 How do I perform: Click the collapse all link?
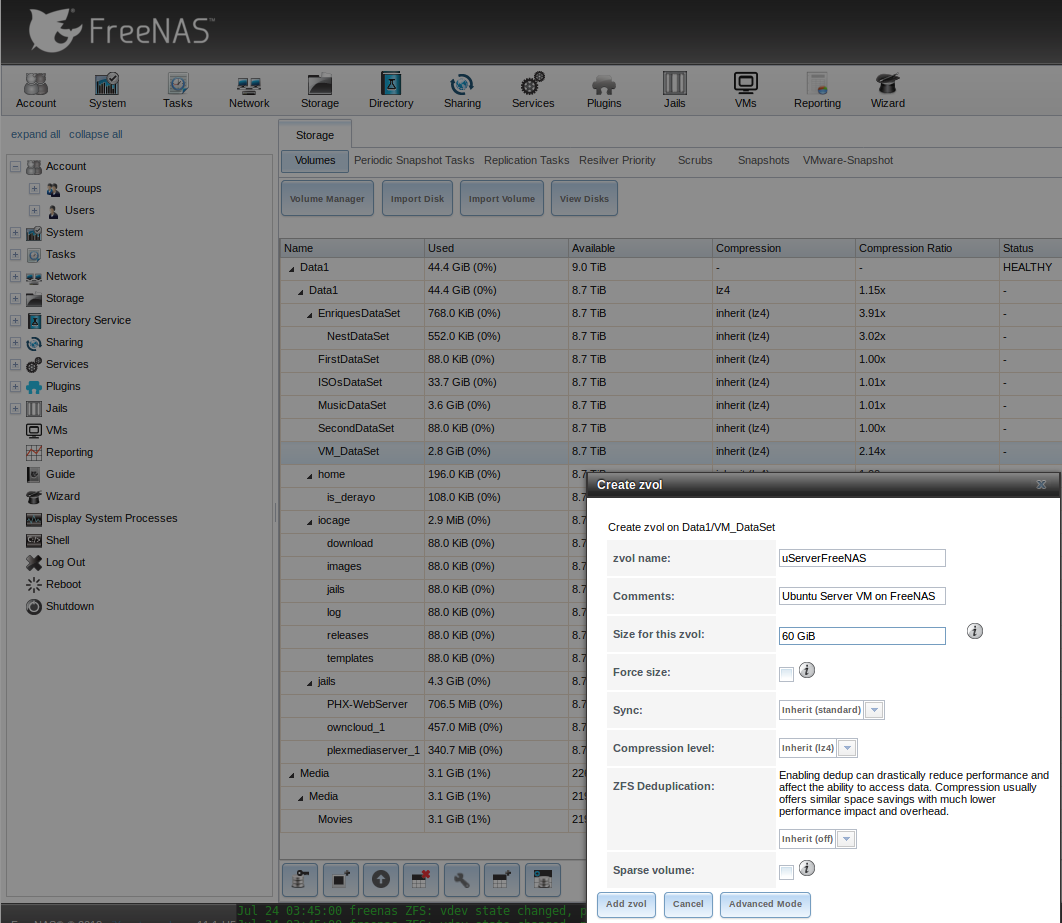(x=95, y=134)
